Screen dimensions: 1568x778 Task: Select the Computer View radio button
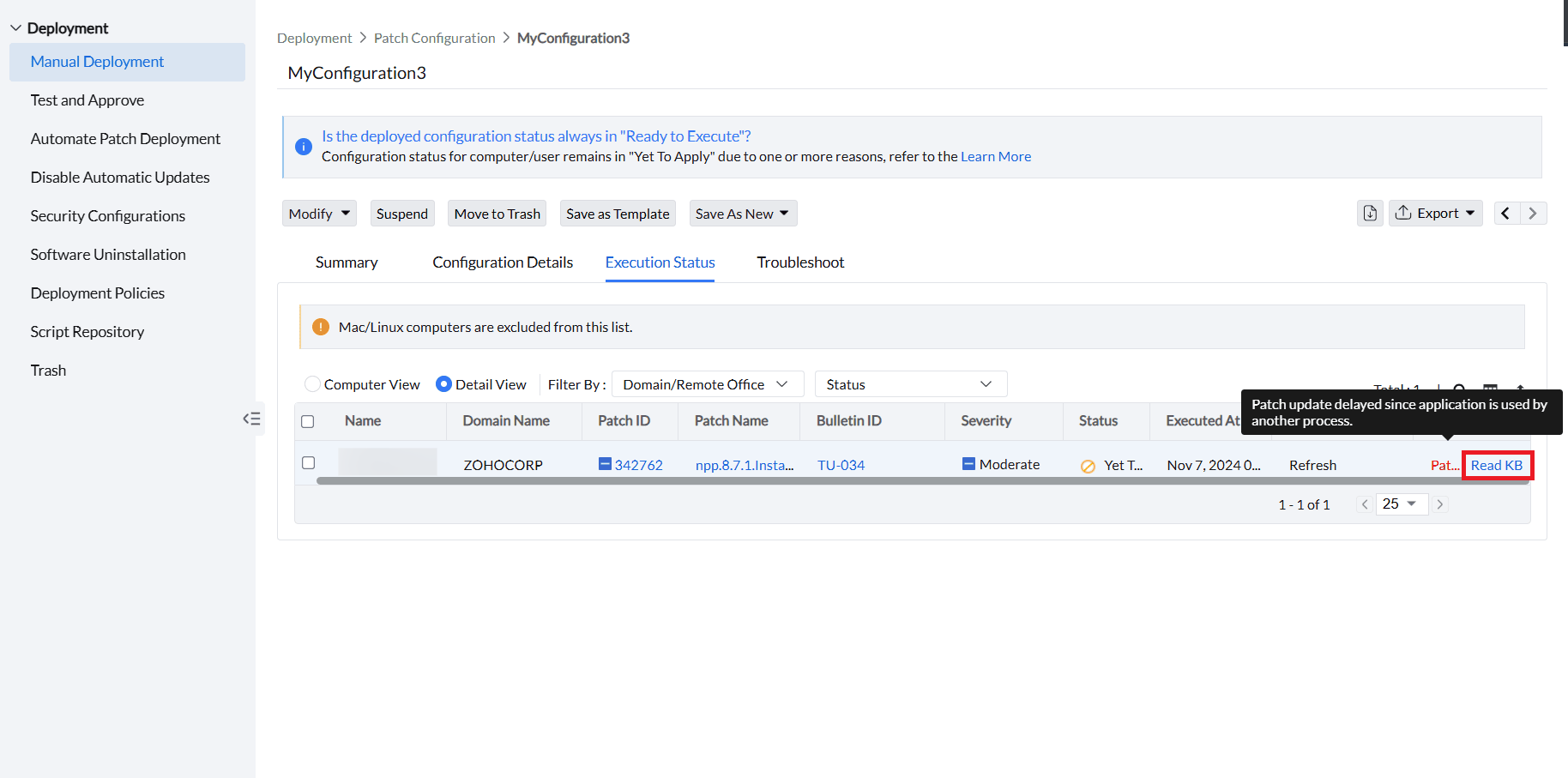point(313,384)
